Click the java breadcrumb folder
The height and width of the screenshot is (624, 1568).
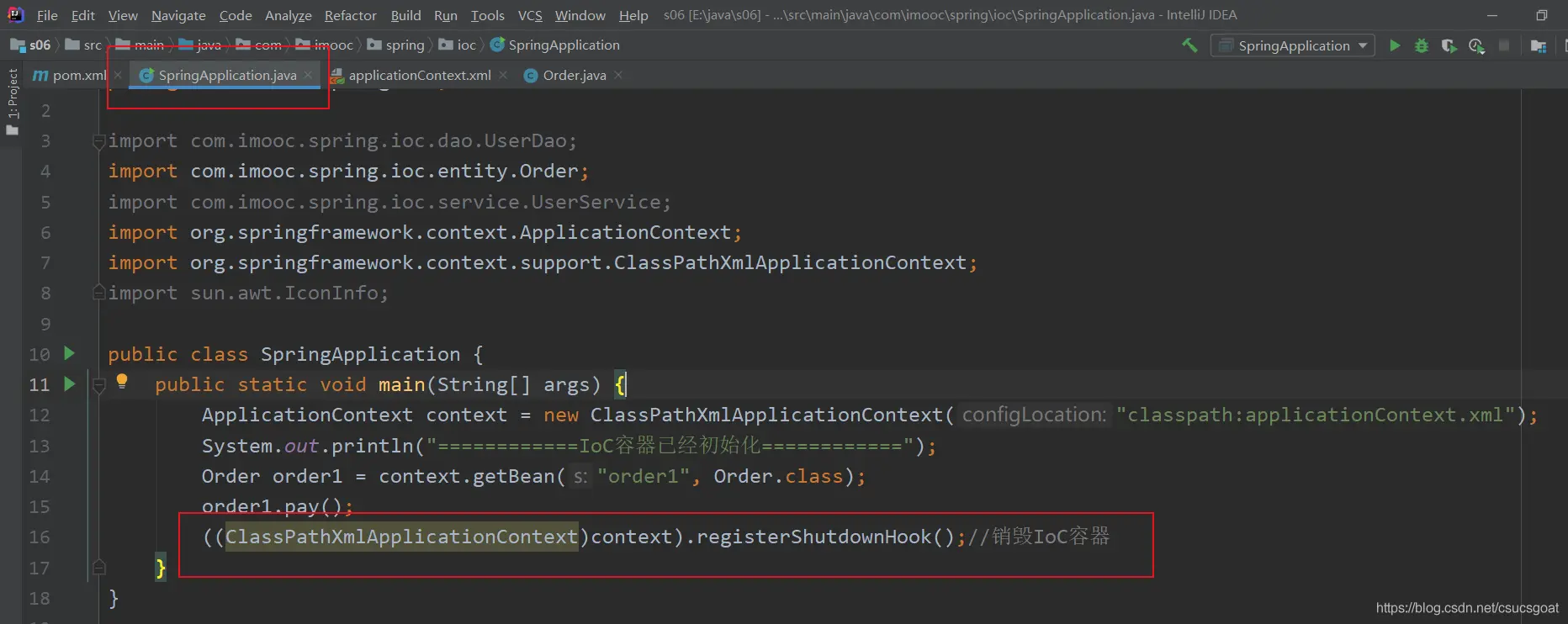[x=200, y=45]
